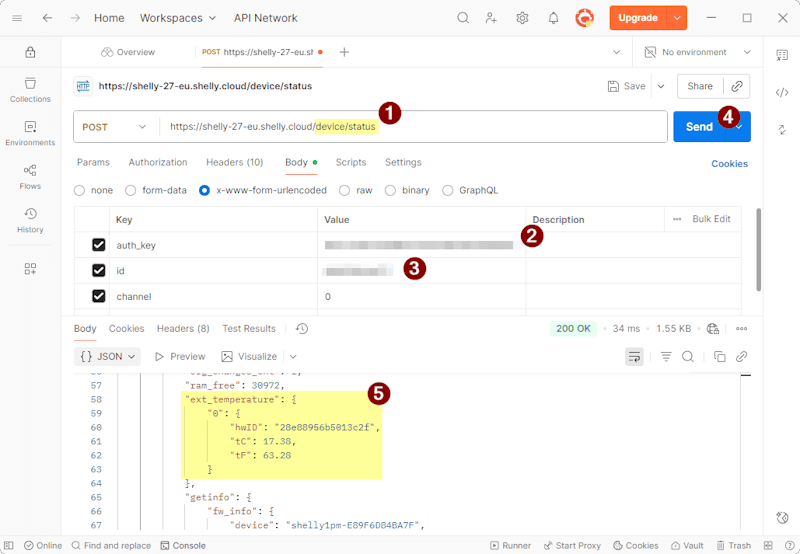Uncheck the auth_key parameter checkbox
Viewport: 800px width, 554px height.
[98, 245]
